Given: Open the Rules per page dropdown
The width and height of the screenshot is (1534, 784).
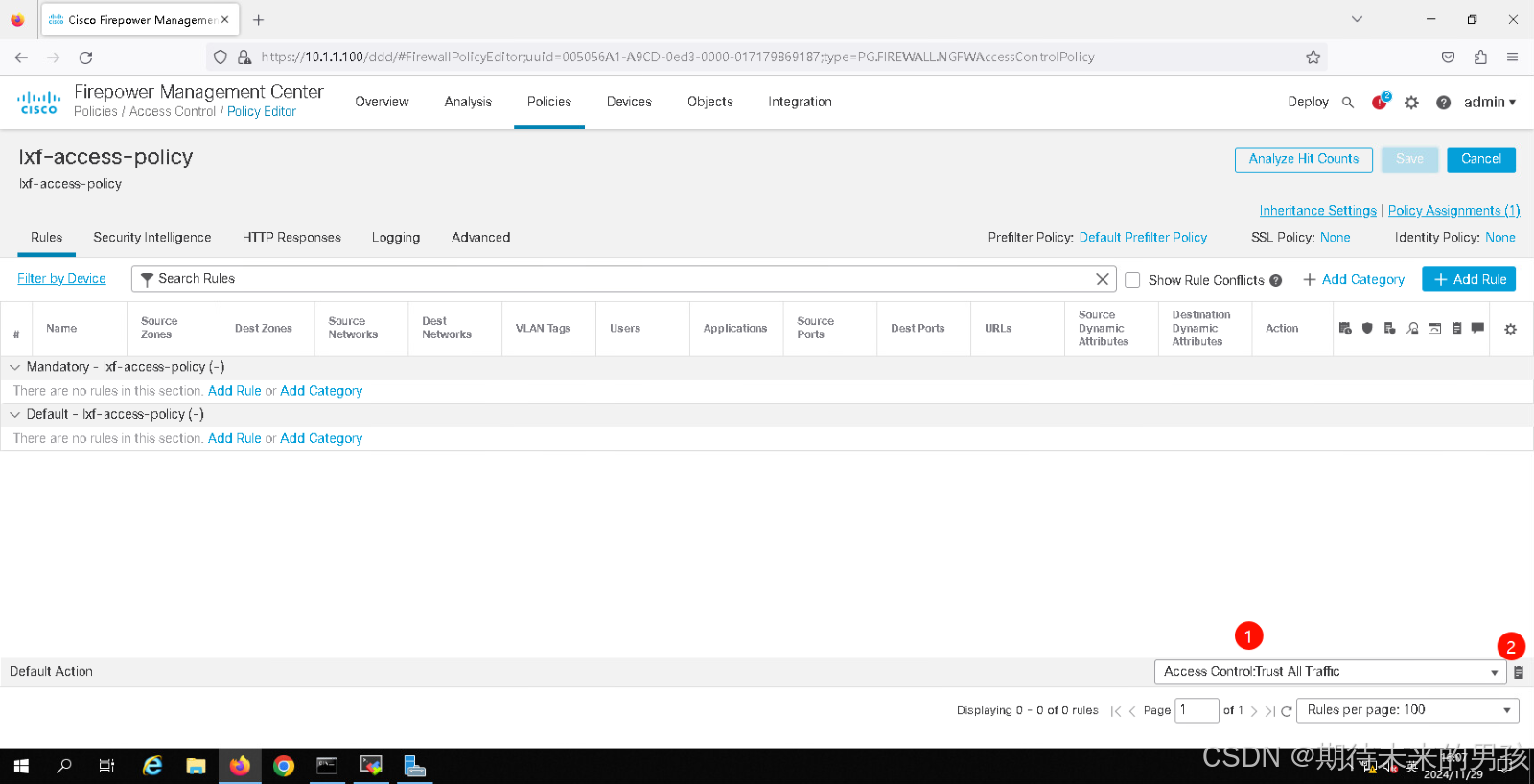Looking at the screenshot, I should click(1407, 710).
